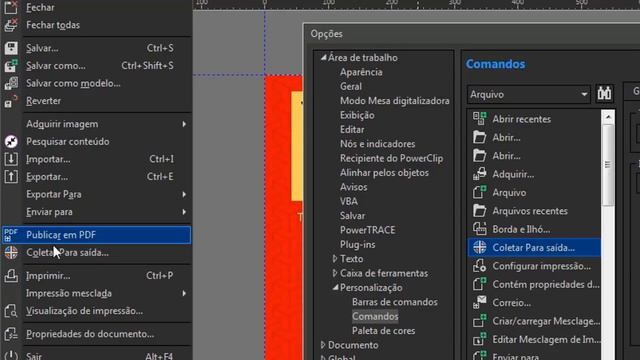Expand the Texto tree node
Viewport: 640px width, 360px height.
[335, 259]
